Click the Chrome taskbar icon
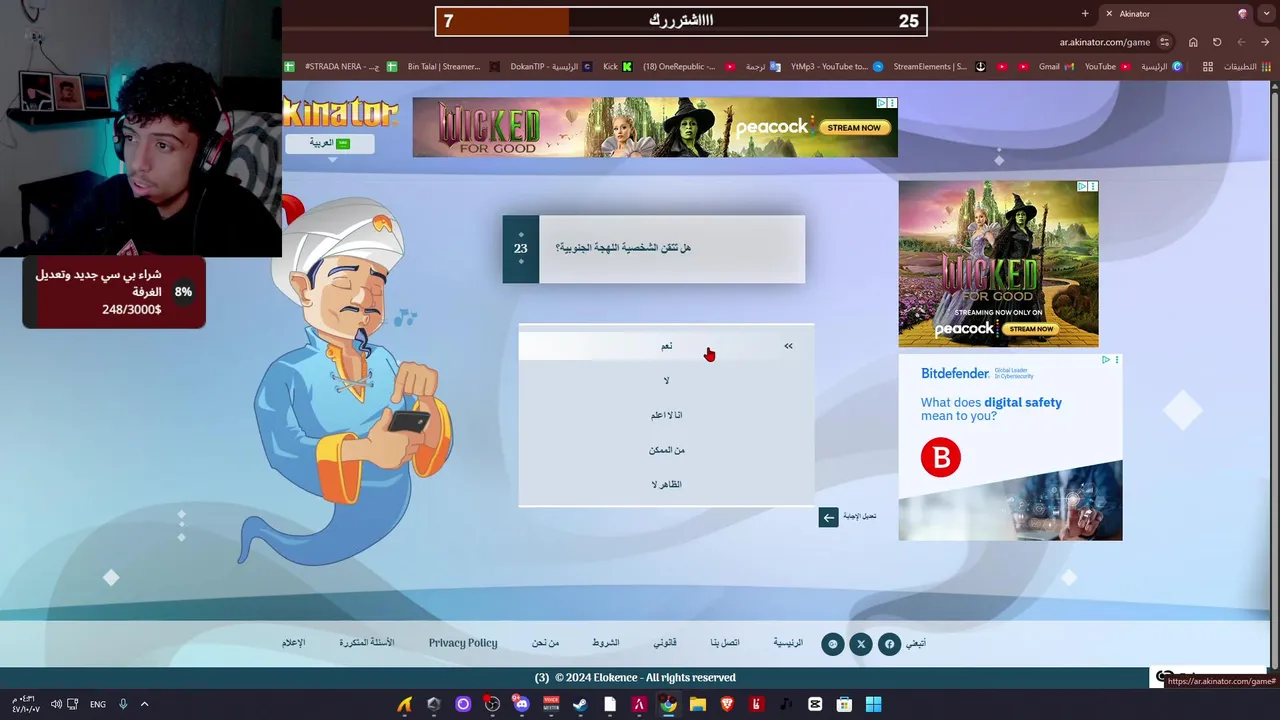Screen dimensions: 1280x720 (x=668, y=704)
